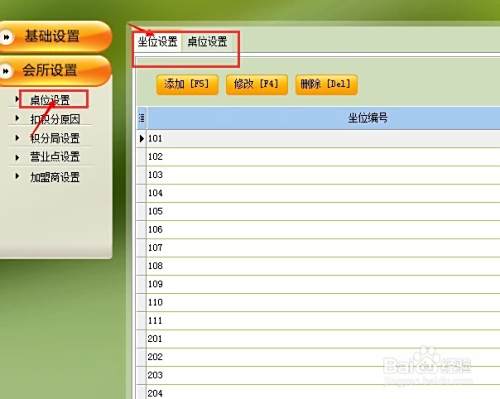Click the 添加 [F5] button

[187, 84]
